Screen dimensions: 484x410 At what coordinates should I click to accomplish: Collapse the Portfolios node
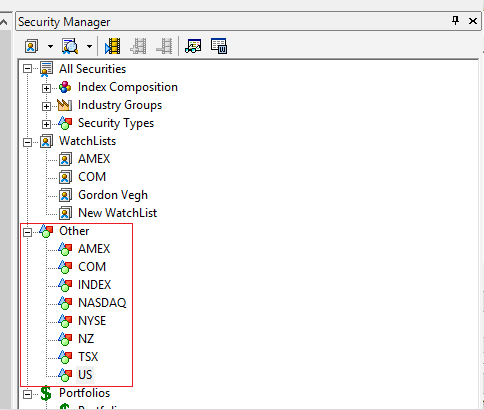click(x=28, y=394)
